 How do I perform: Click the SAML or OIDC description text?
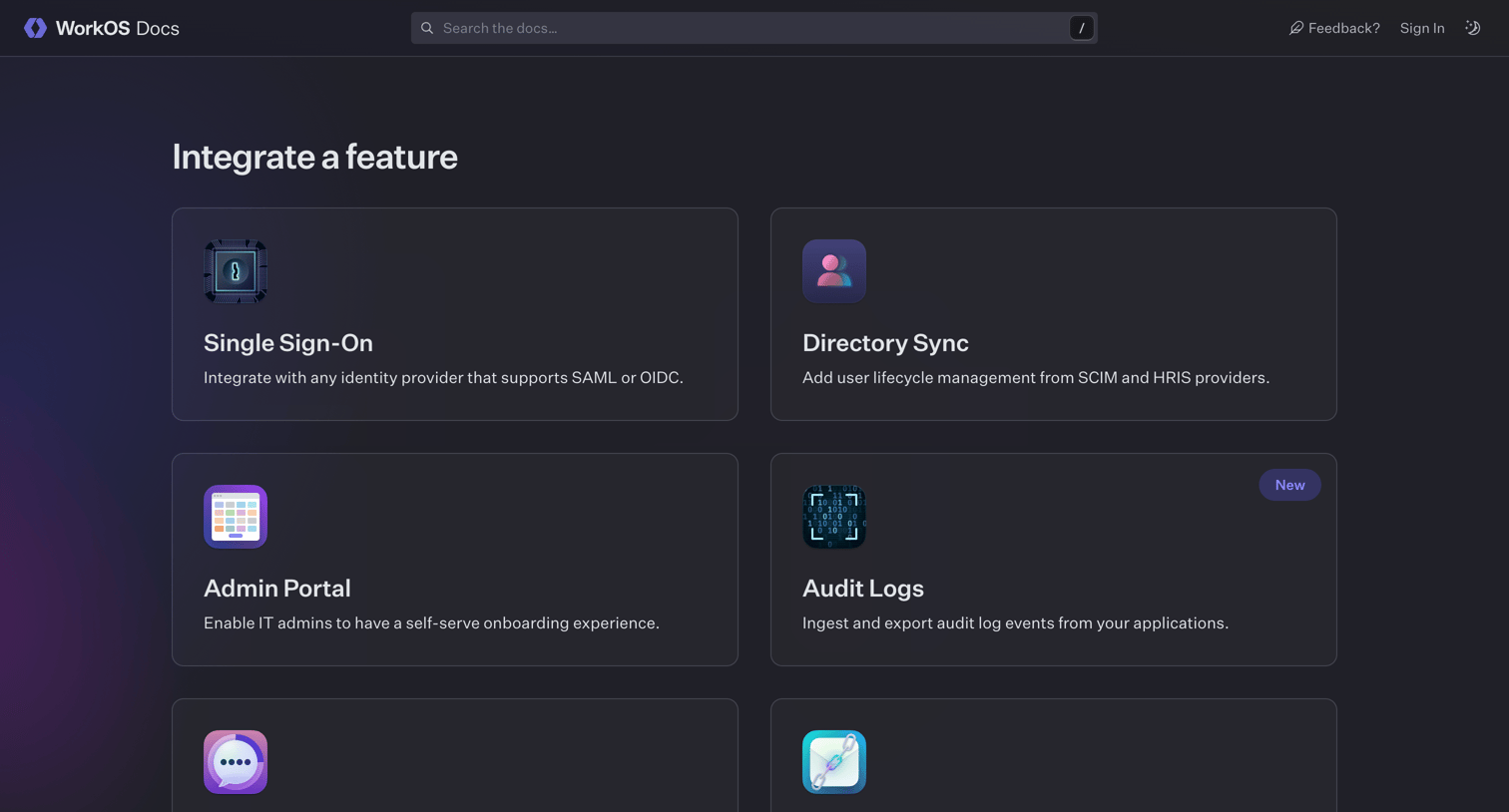(443, 377)
